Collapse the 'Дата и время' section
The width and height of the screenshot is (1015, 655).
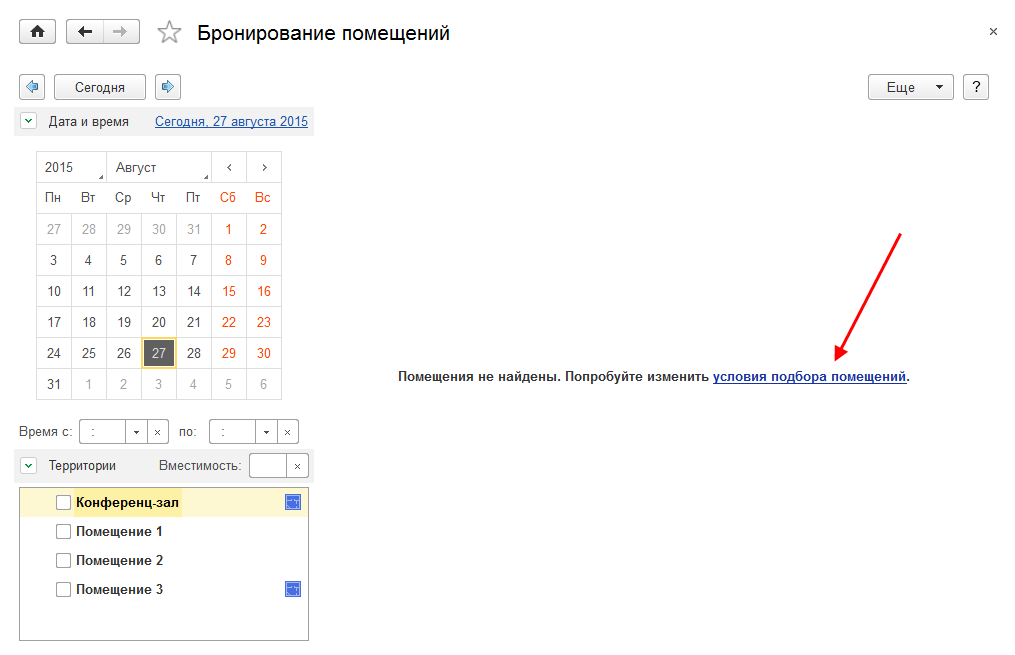(x=28, y=121)
